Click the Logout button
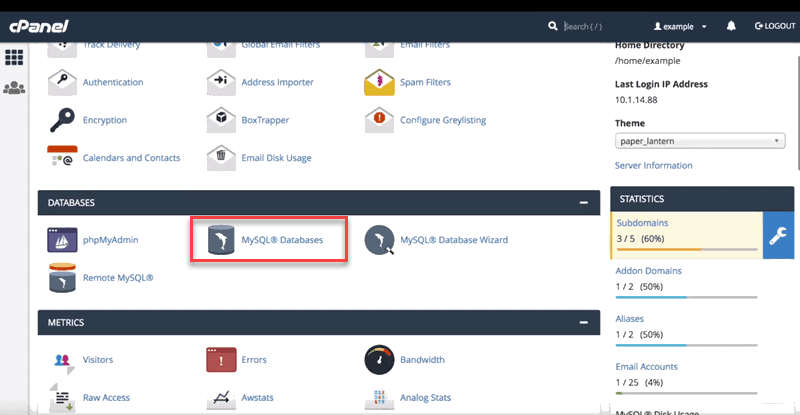 [774, 26]
